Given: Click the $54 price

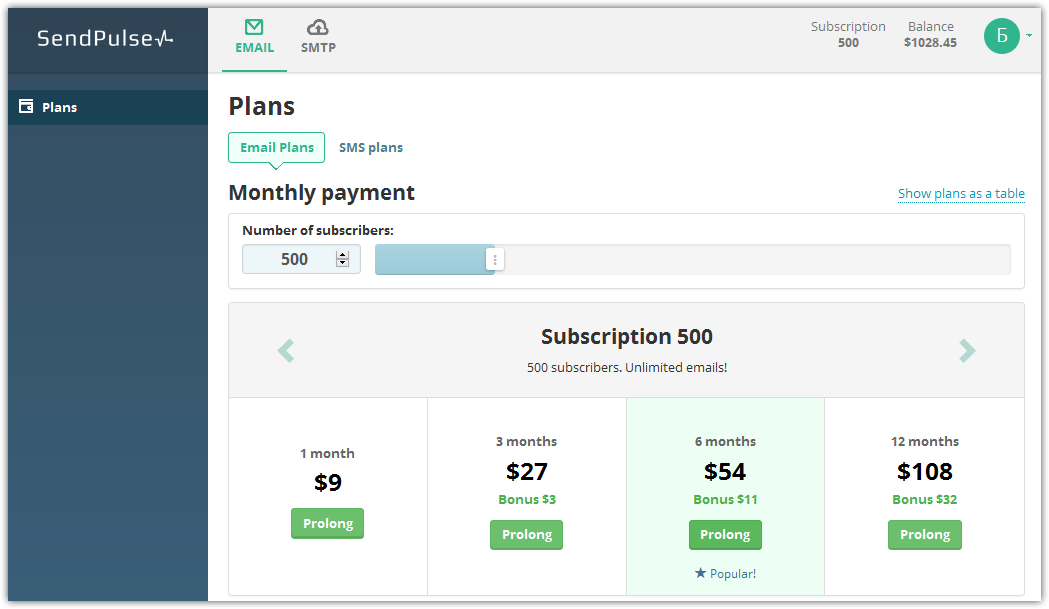Looking at the screenshot, I should coord(725,471).
